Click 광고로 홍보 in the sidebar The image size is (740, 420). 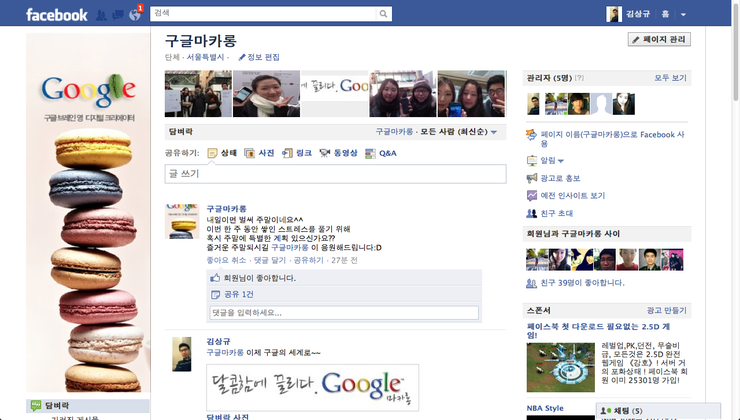(559, 178)
